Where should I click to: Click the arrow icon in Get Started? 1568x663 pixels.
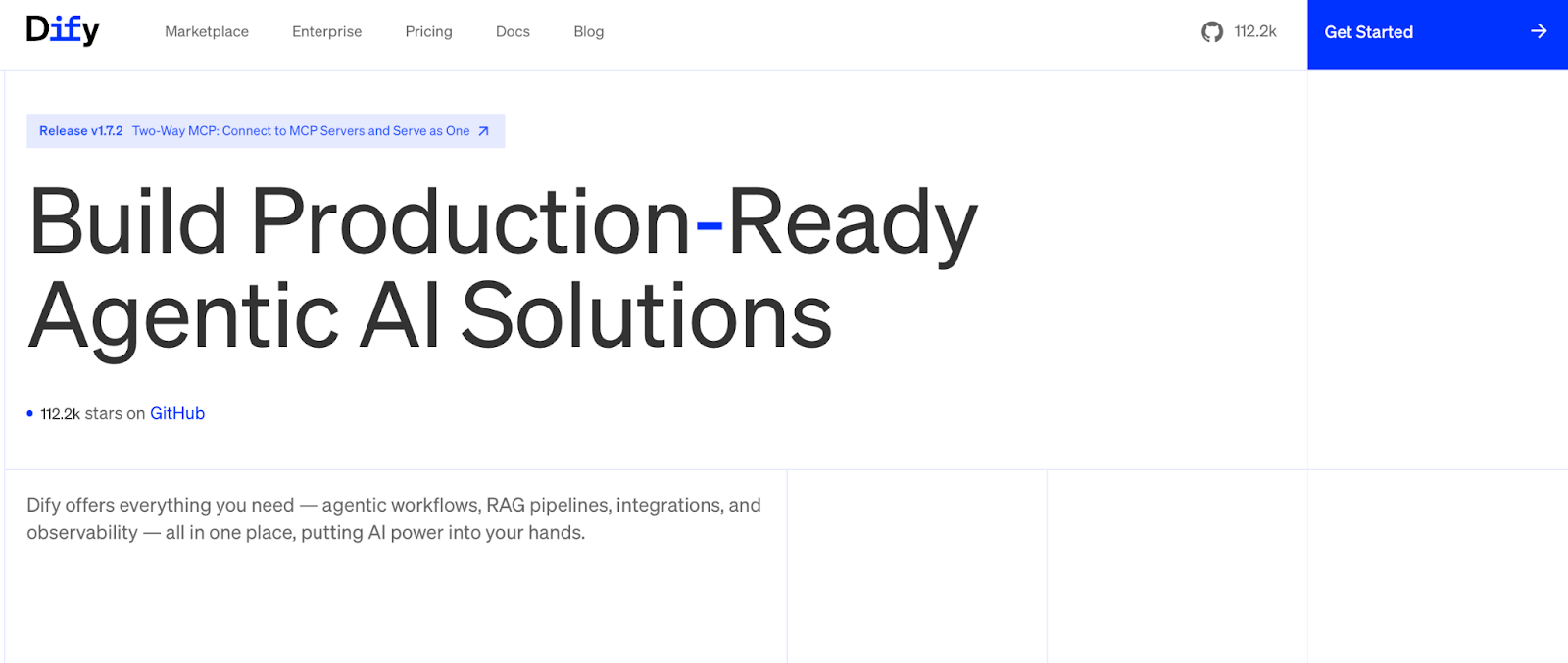tap(1539, 31)
